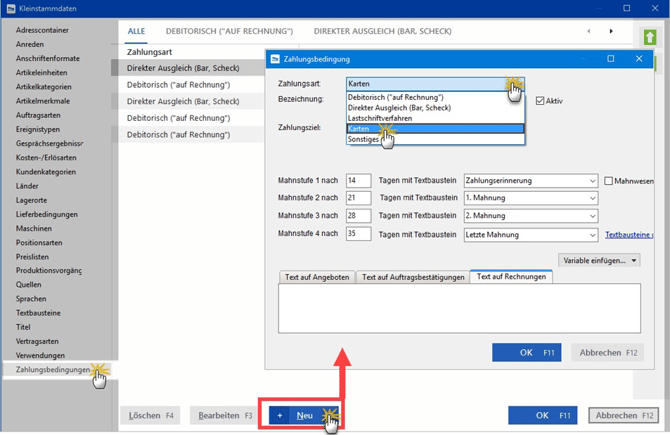Expand the Zahlungserinnerung text block dropdown
670x435 pixels.
592,181
